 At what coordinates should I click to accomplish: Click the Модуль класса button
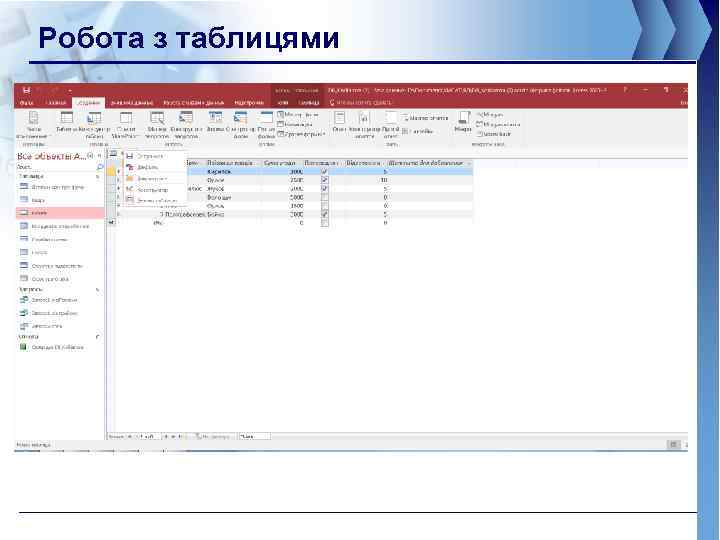click(x=499, y=124)
